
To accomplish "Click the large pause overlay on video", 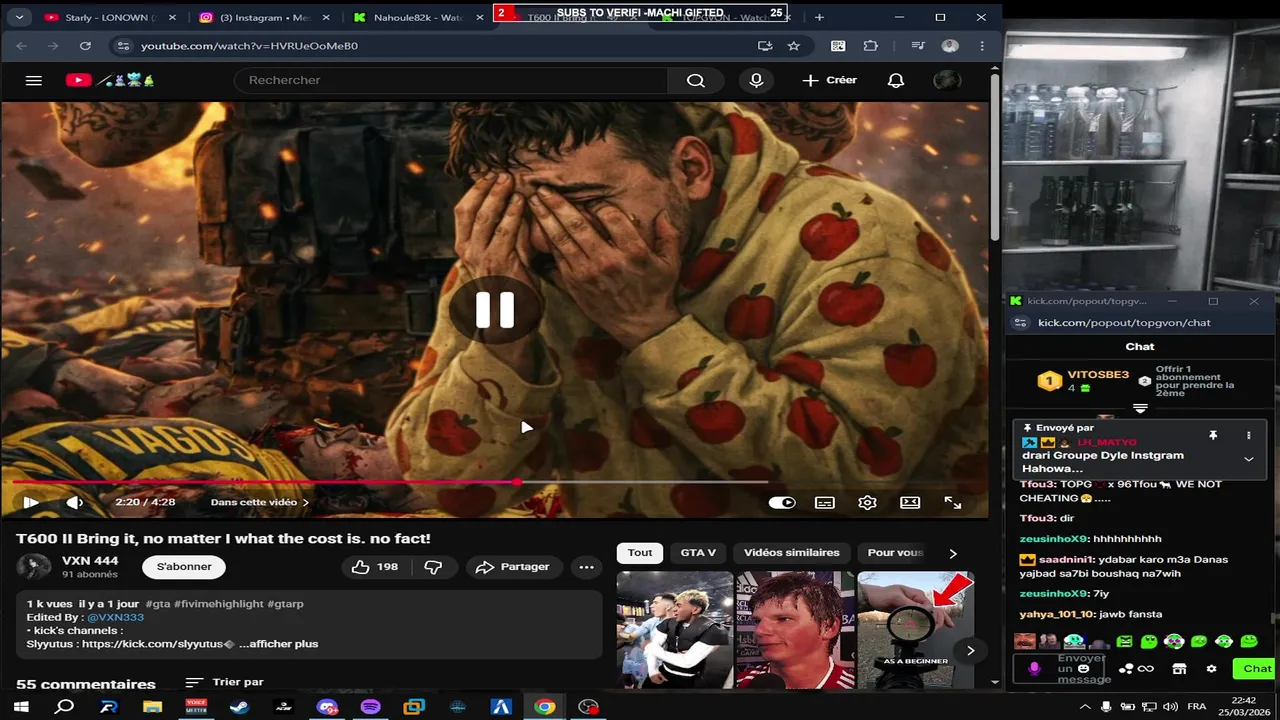I will pos(494,310).
